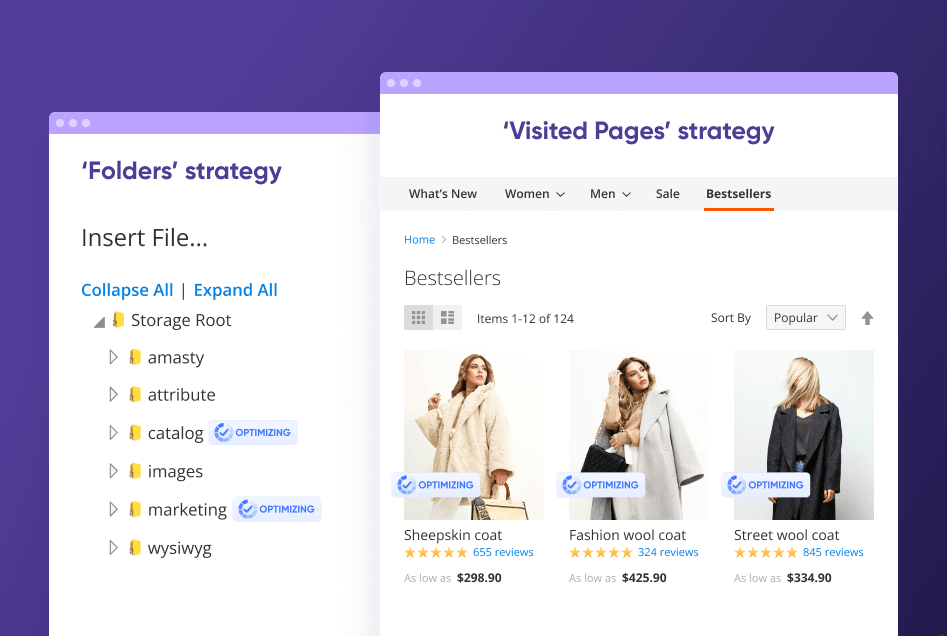The height and width of the screenshot is (636, 947).
Task: Click the amasty folder icon
Action: tap(137, 357)
